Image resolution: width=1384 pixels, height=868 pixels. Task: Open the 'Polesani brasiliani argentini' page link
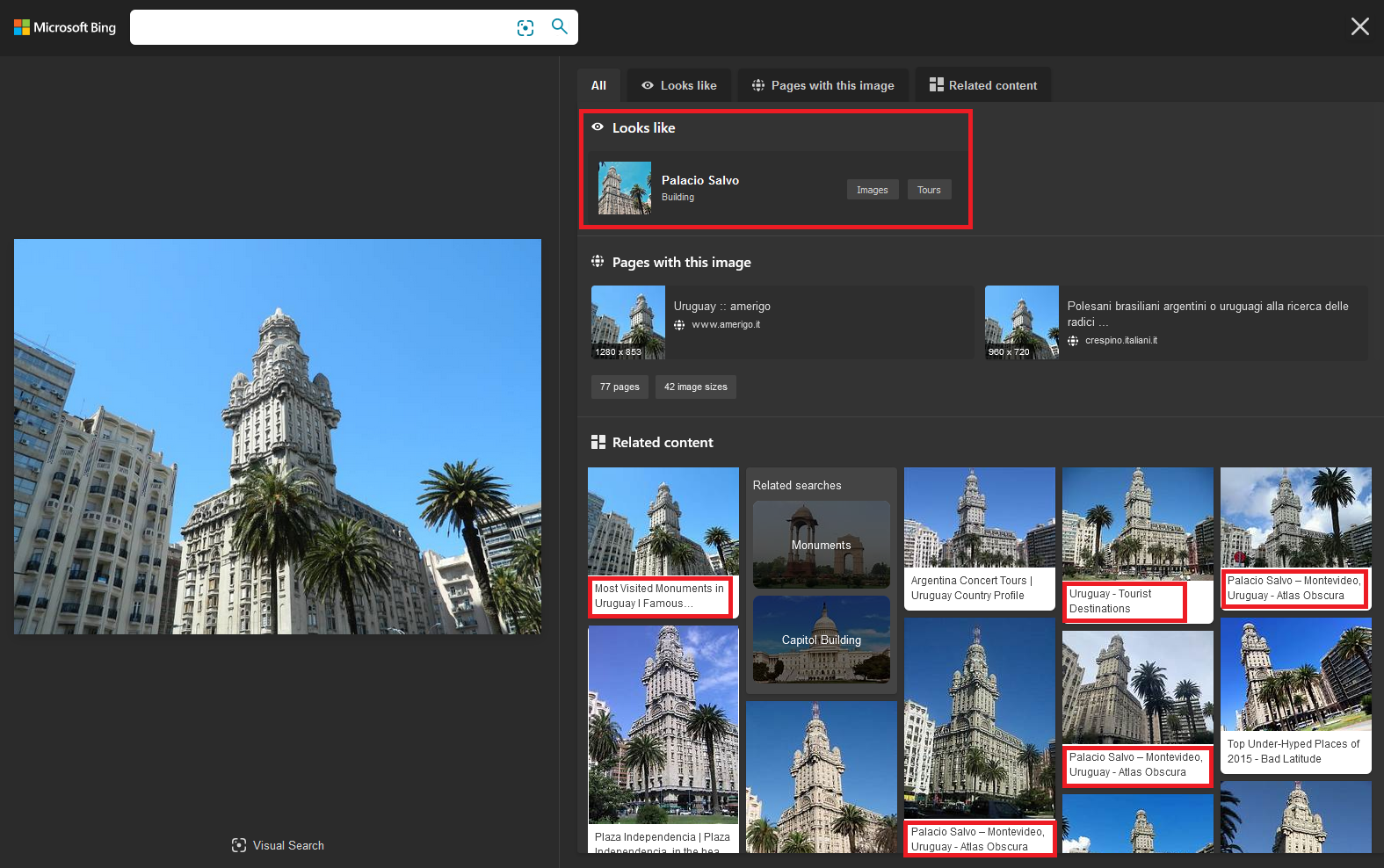coord(1208,314)
